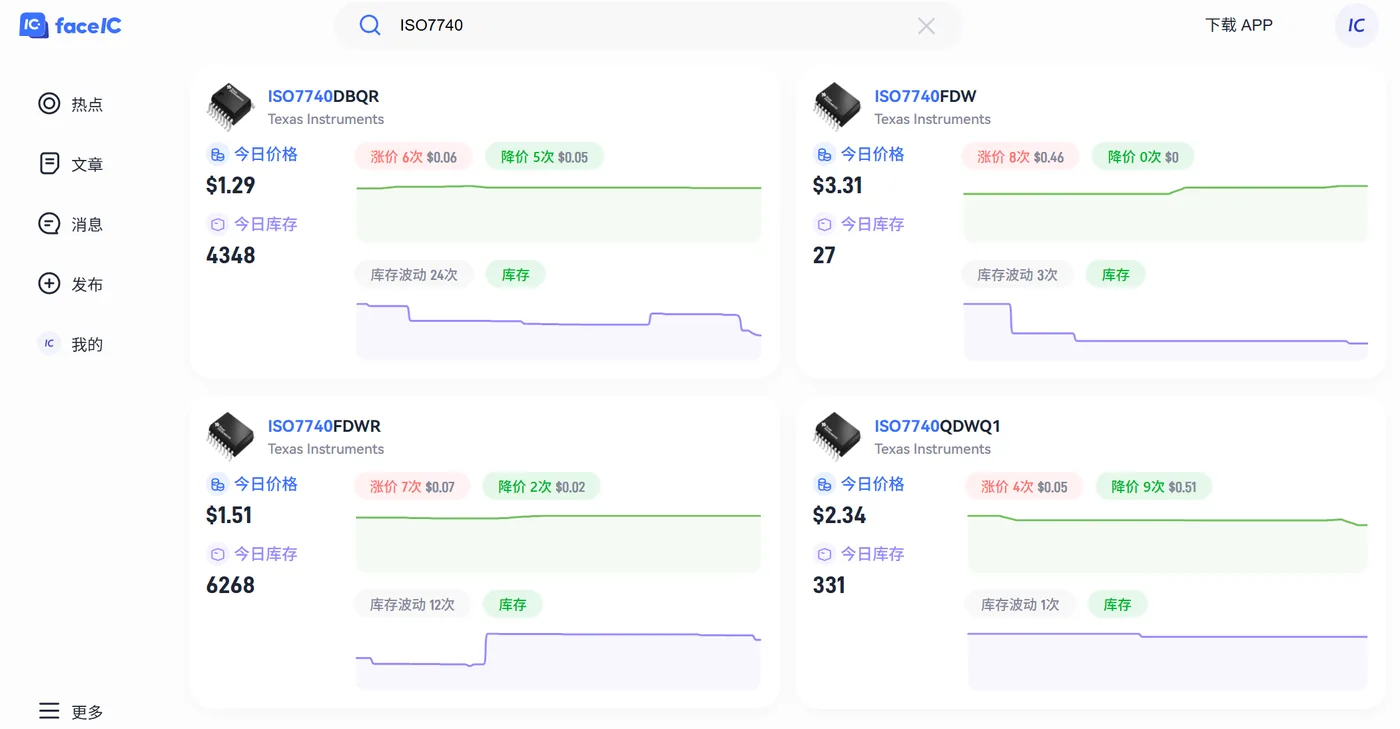Click the 热点 target icon
This screenshot has width=1400, height=729.
pos(49,103)
